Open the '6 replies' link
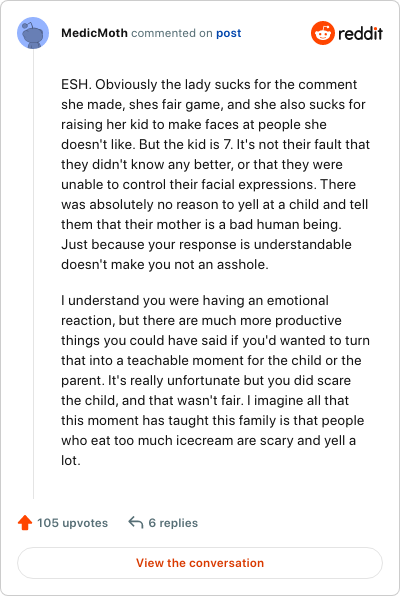The height and width of the screenshot is (596, 400). click(173, 523)
